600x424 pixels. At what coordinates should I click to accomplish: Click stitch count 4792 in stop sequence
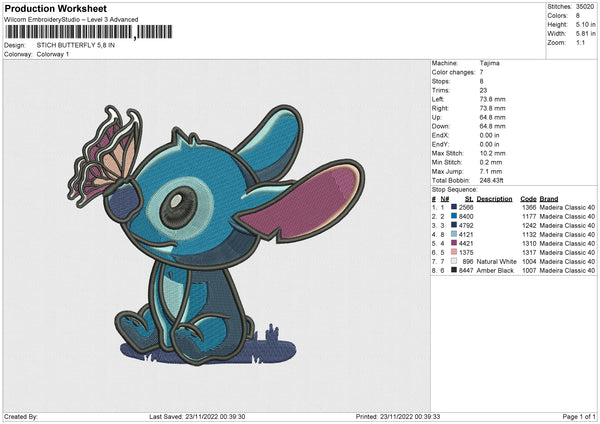466,225
